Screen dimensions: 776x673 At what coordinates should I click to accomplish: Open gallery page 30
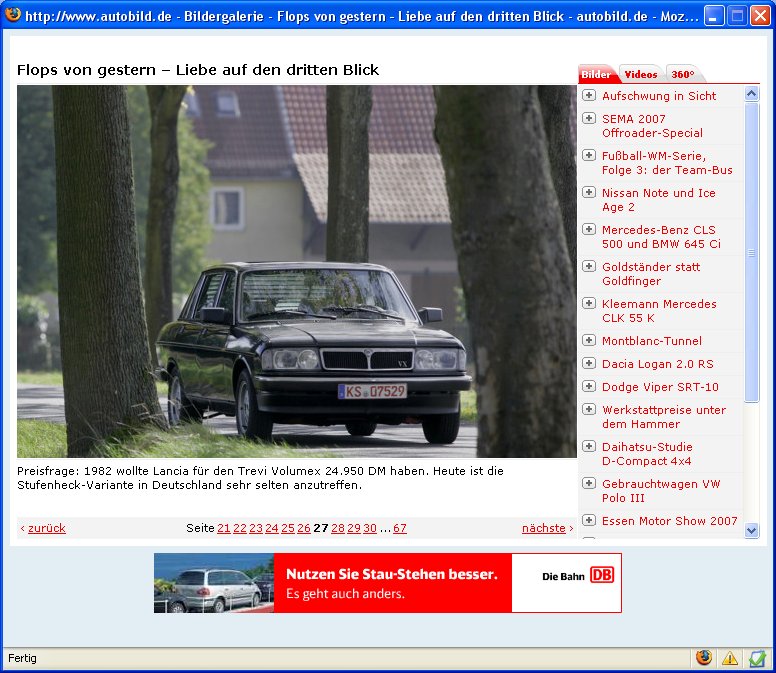click(370, 528)
